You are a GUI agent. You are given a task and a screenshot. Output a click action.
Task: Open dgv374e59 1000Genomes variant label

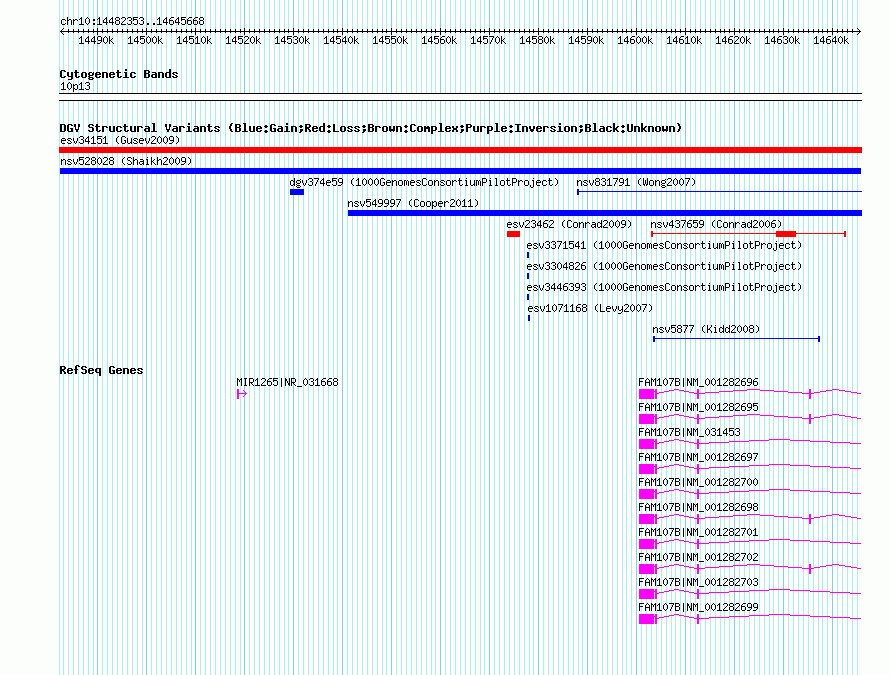coord(424,182)
